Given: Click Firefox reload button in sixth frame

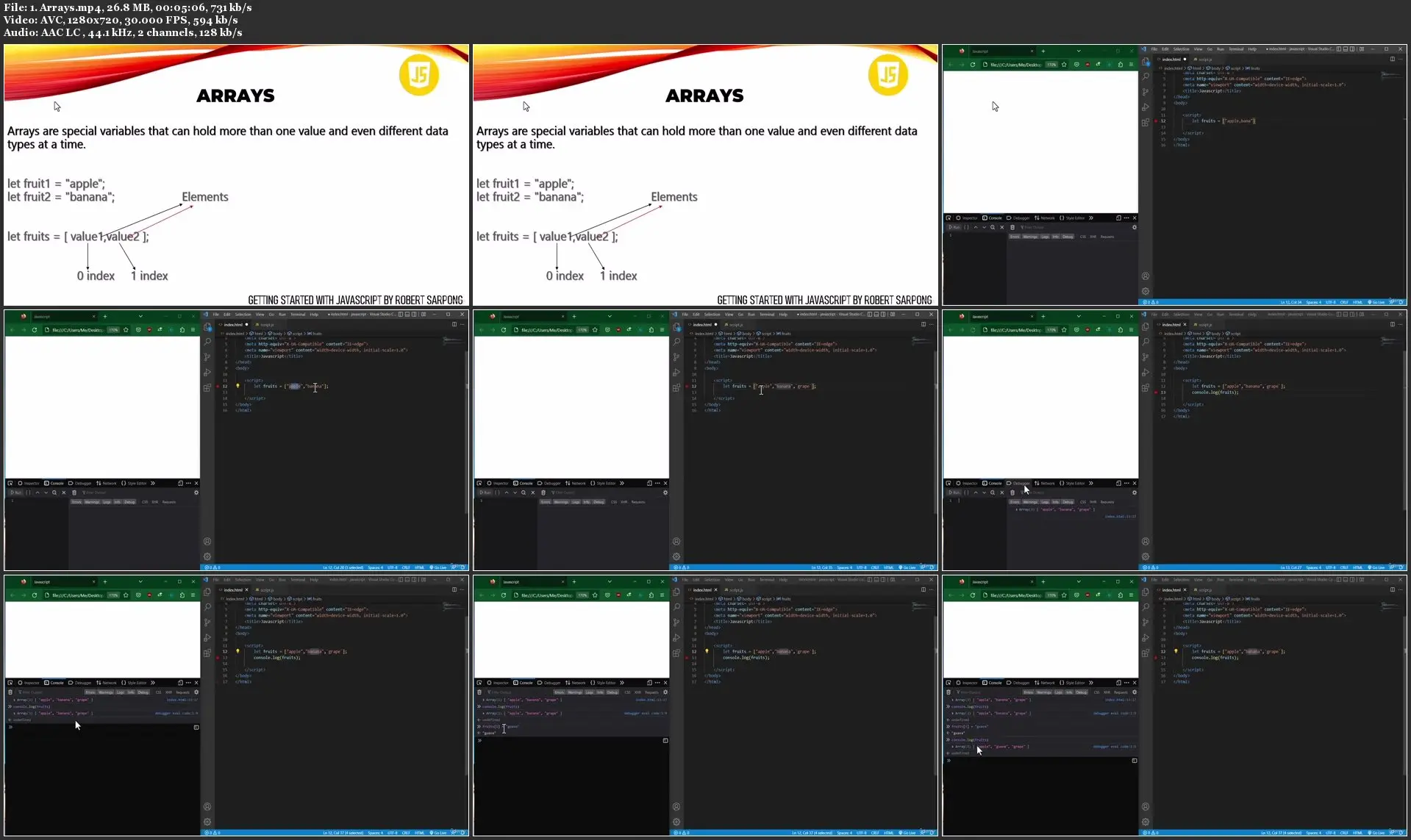Looking at the screenshot, I should 973,330.
